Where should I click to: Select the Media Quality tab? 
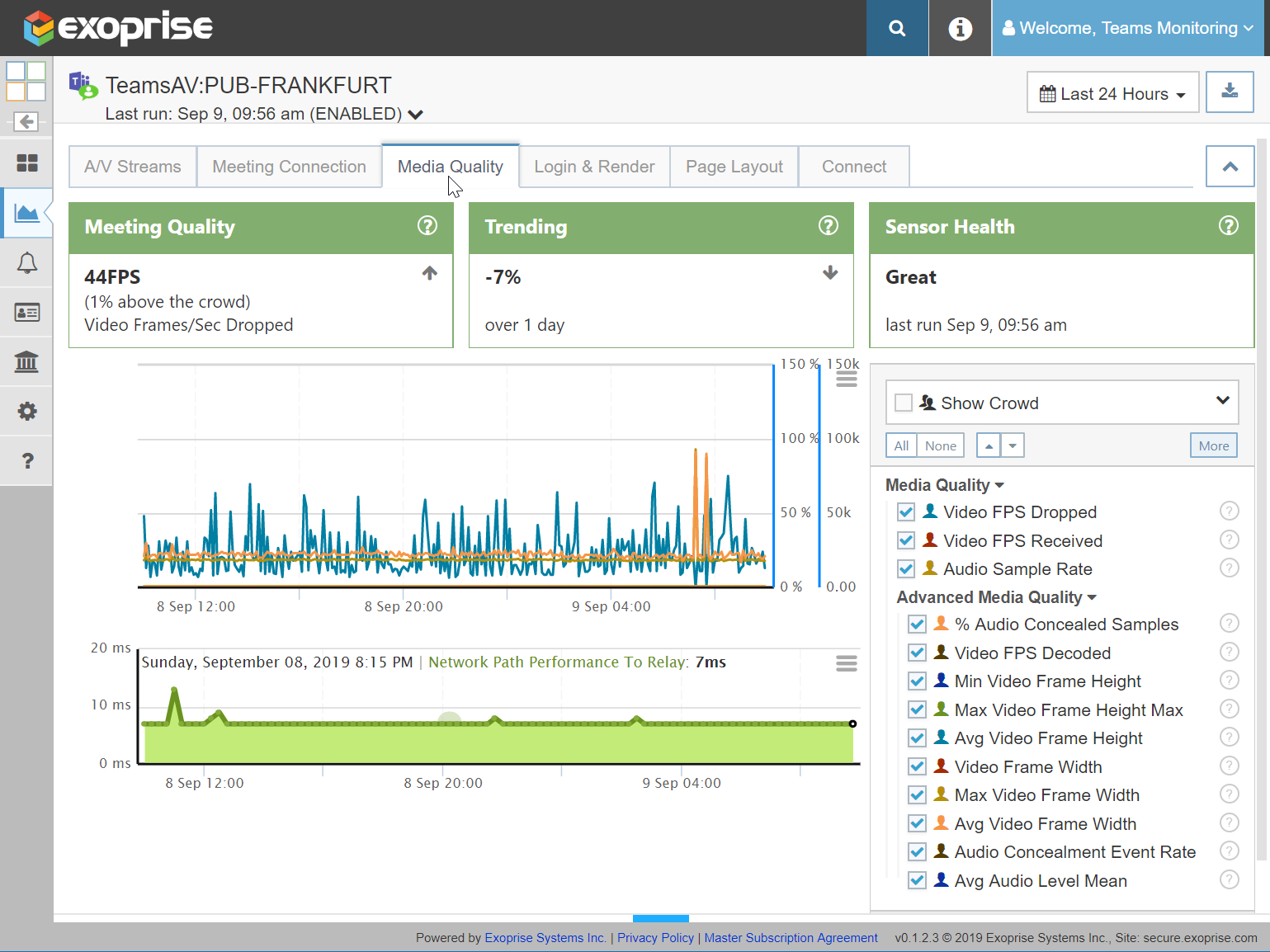451,167
